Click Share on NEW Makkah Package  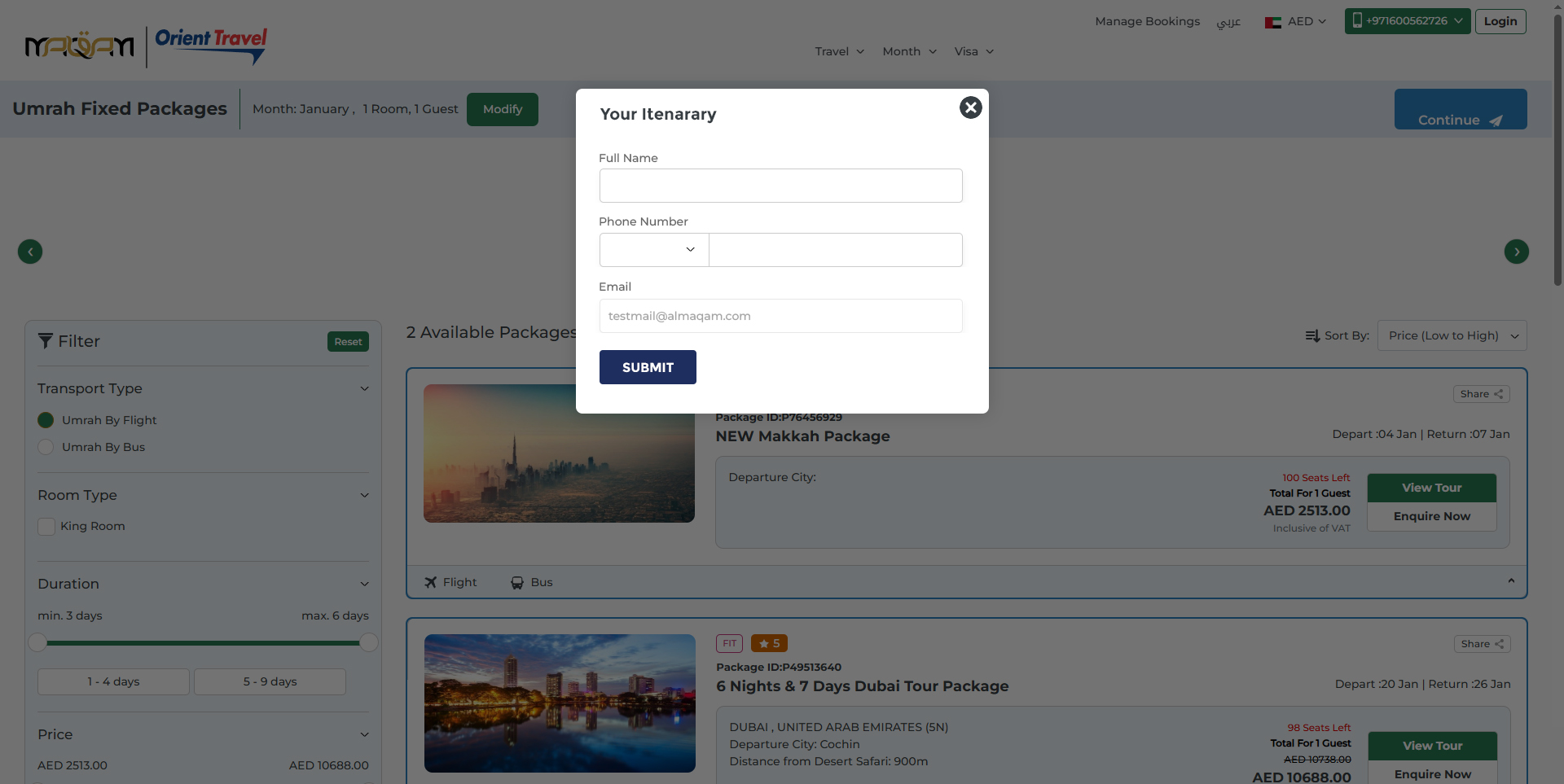tap(1481, 394)
